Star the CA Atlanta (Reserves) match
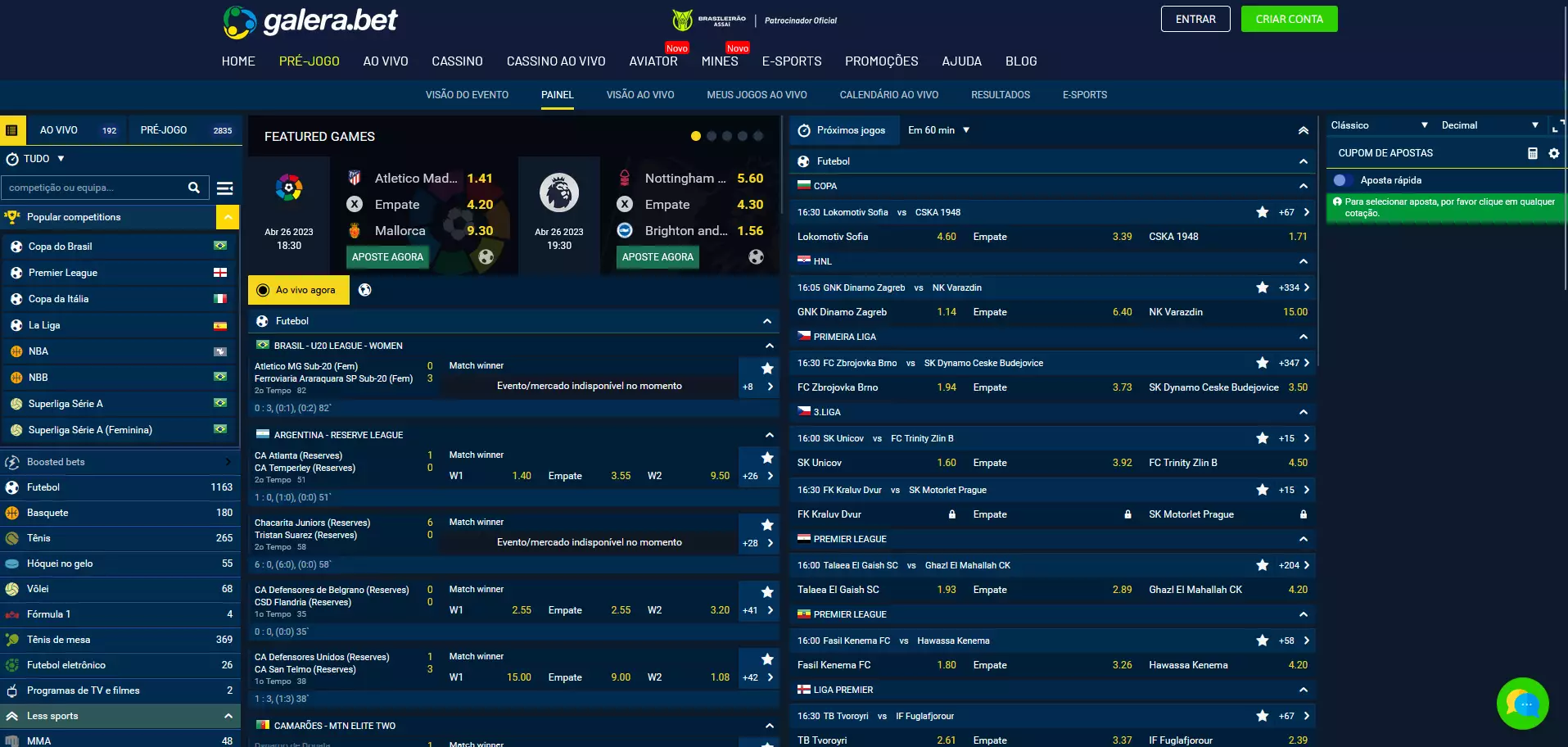The image size is (1568, 747). pos(767,458)
